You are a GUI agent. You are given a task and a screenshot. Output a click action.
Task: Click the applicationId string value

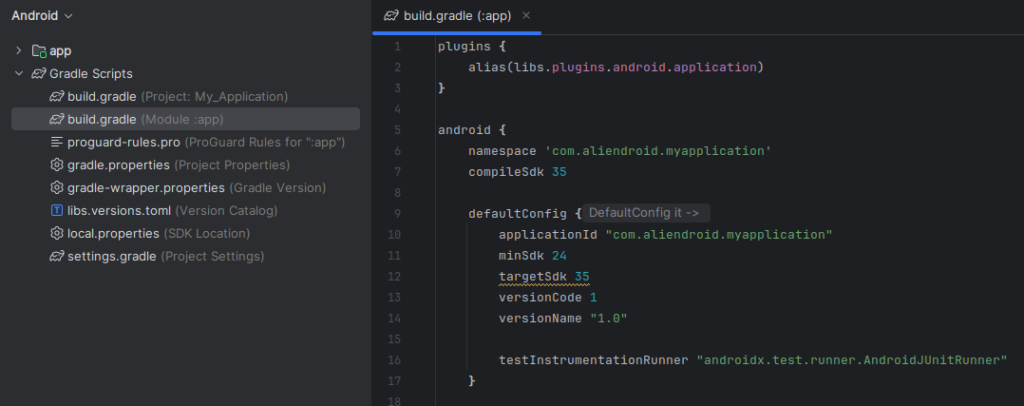719,235
